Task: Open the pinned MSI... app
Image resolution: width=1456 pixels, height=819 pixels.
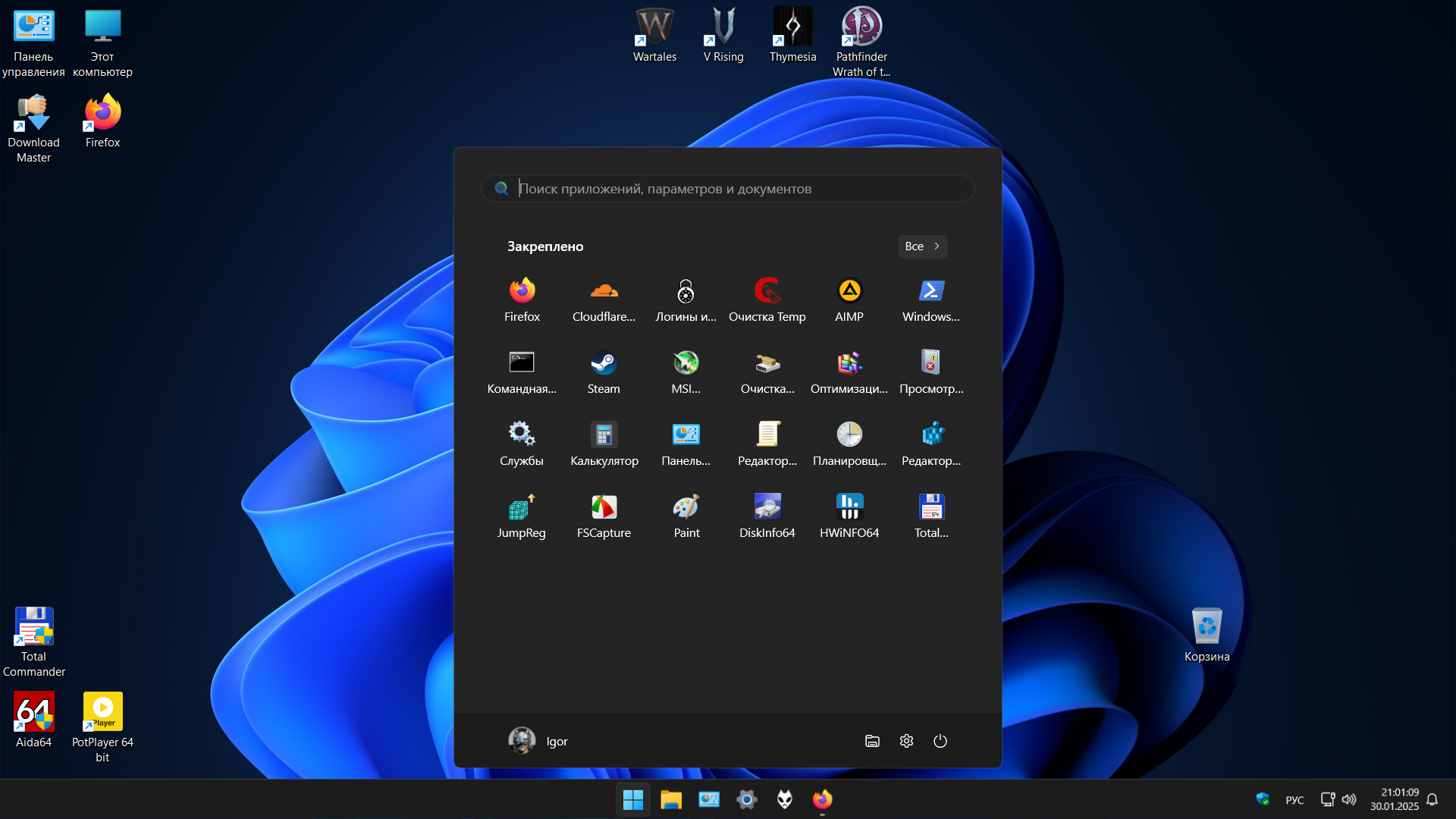Action: tap(686, 372)
